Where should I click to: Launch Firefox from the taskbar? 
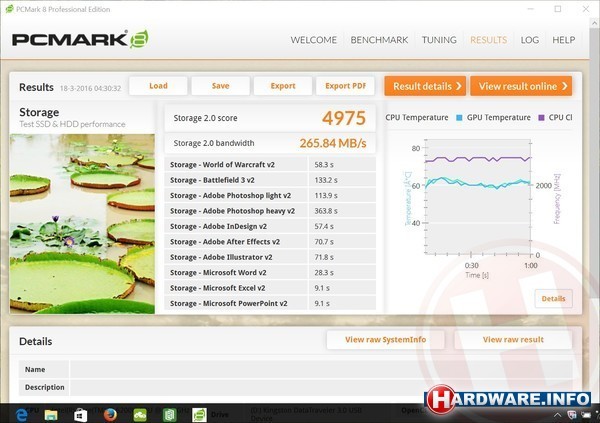[x=110, y=415]
